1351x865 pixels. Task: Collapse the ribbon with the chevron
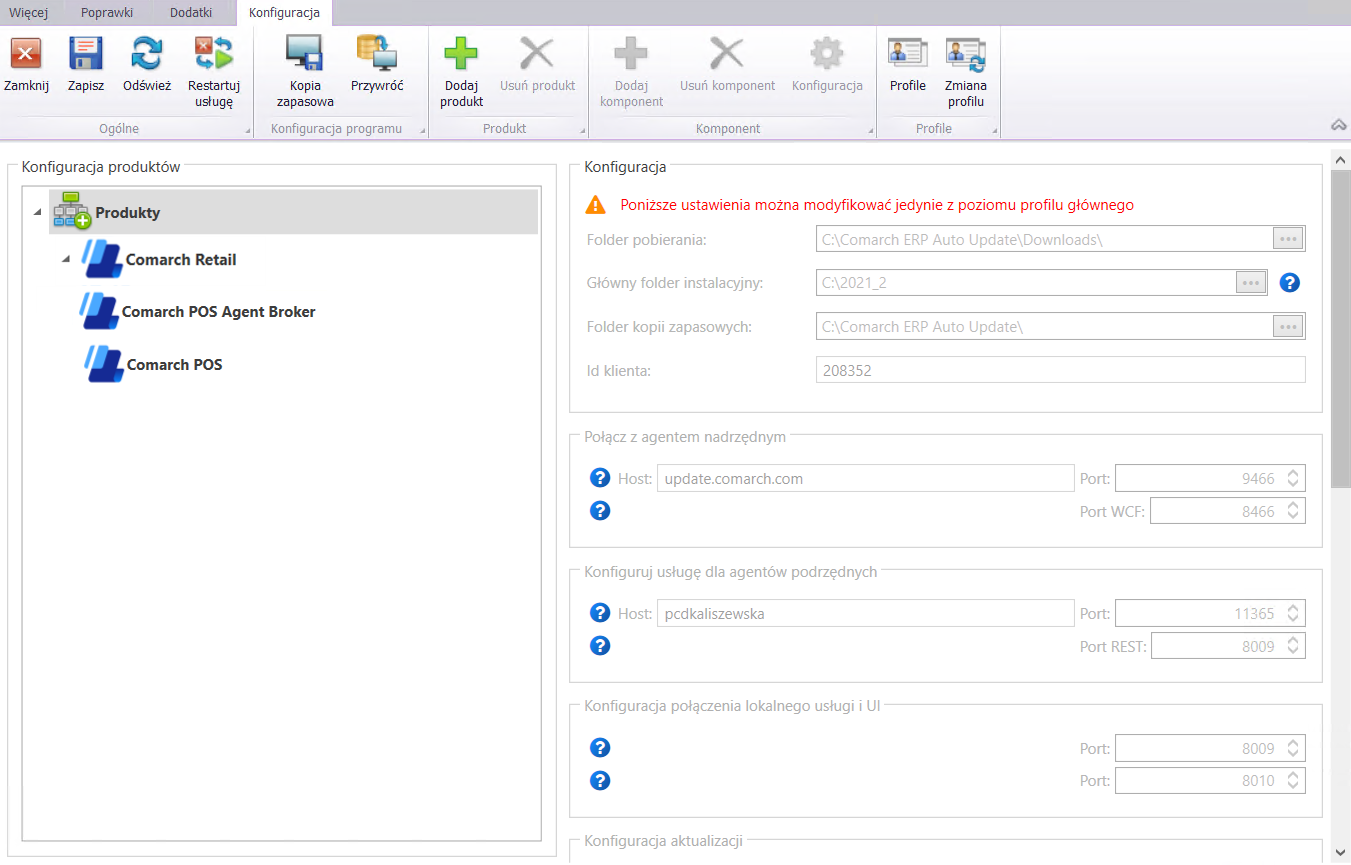(x=1338, y=125)
